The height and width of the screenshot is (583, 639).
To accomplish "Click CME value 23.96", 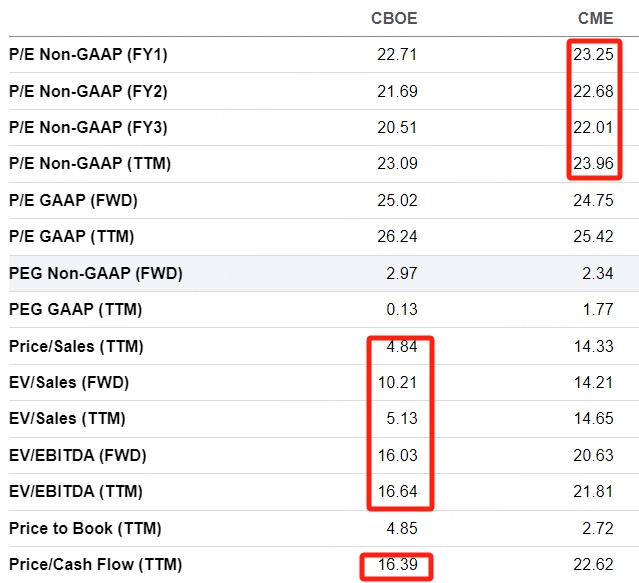I will [593, 163].
